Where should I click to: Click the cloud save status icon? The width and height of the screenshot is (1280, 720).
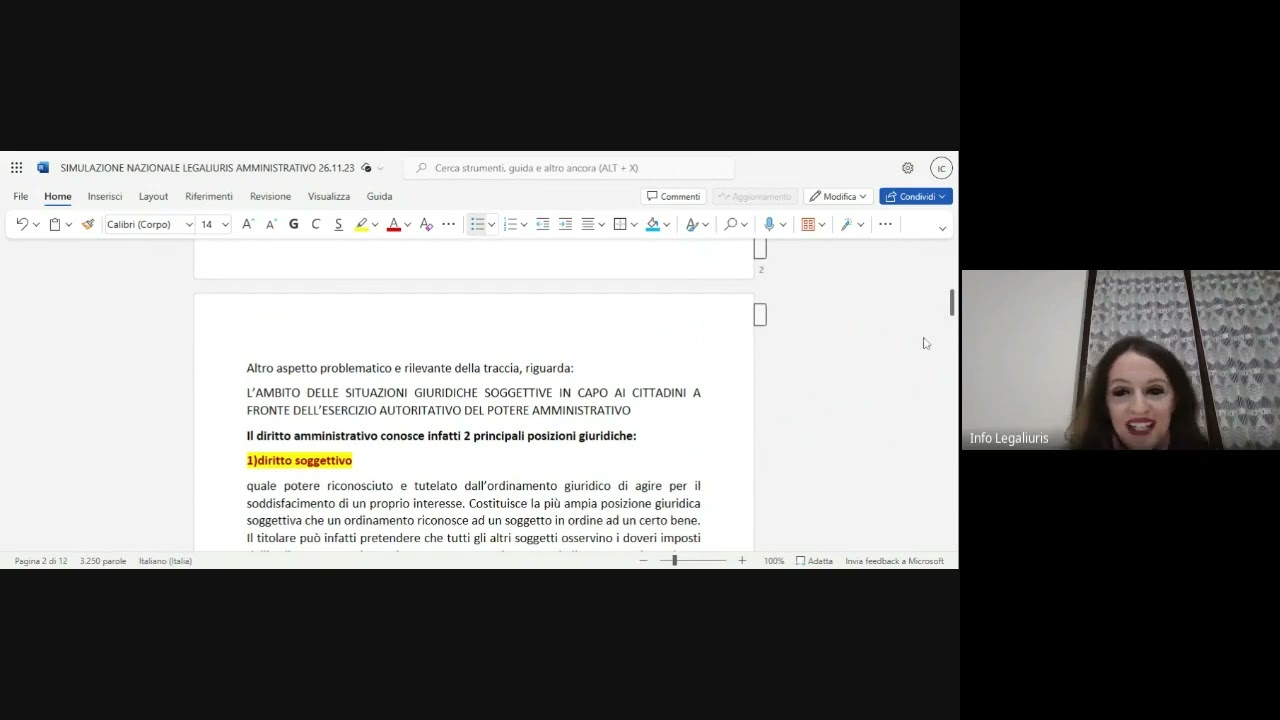pos(366,168)
